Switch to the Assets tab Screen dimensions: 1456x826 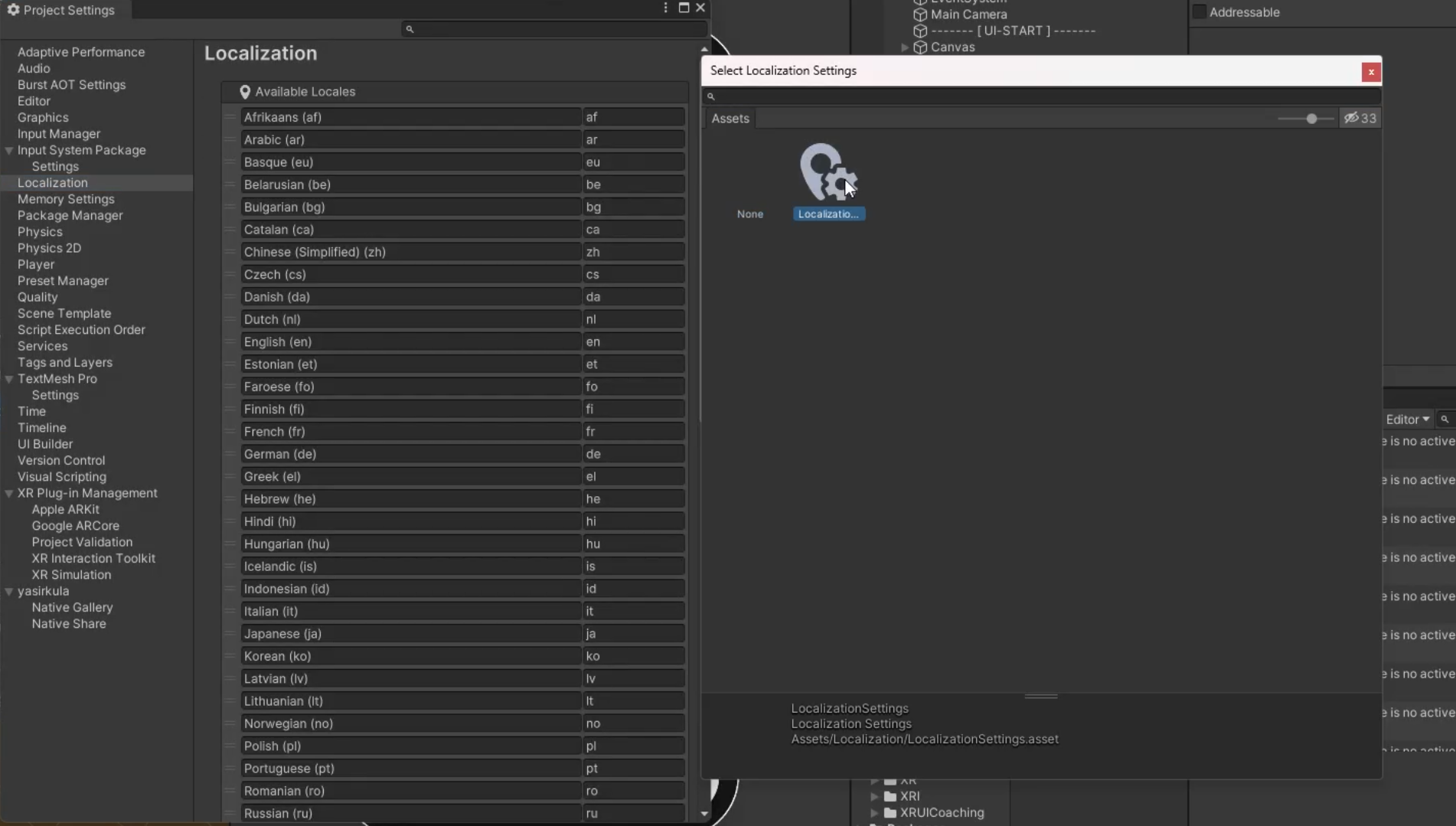click(730, 118)
